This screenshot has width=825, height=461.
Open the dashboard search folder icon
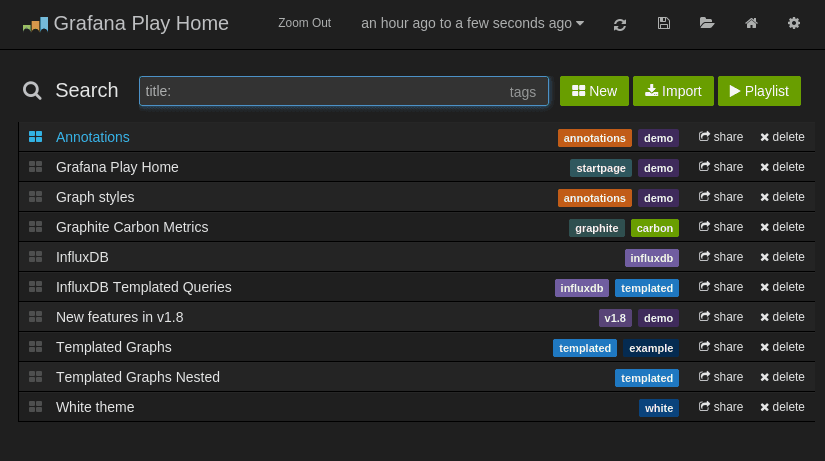click(707, 23)
